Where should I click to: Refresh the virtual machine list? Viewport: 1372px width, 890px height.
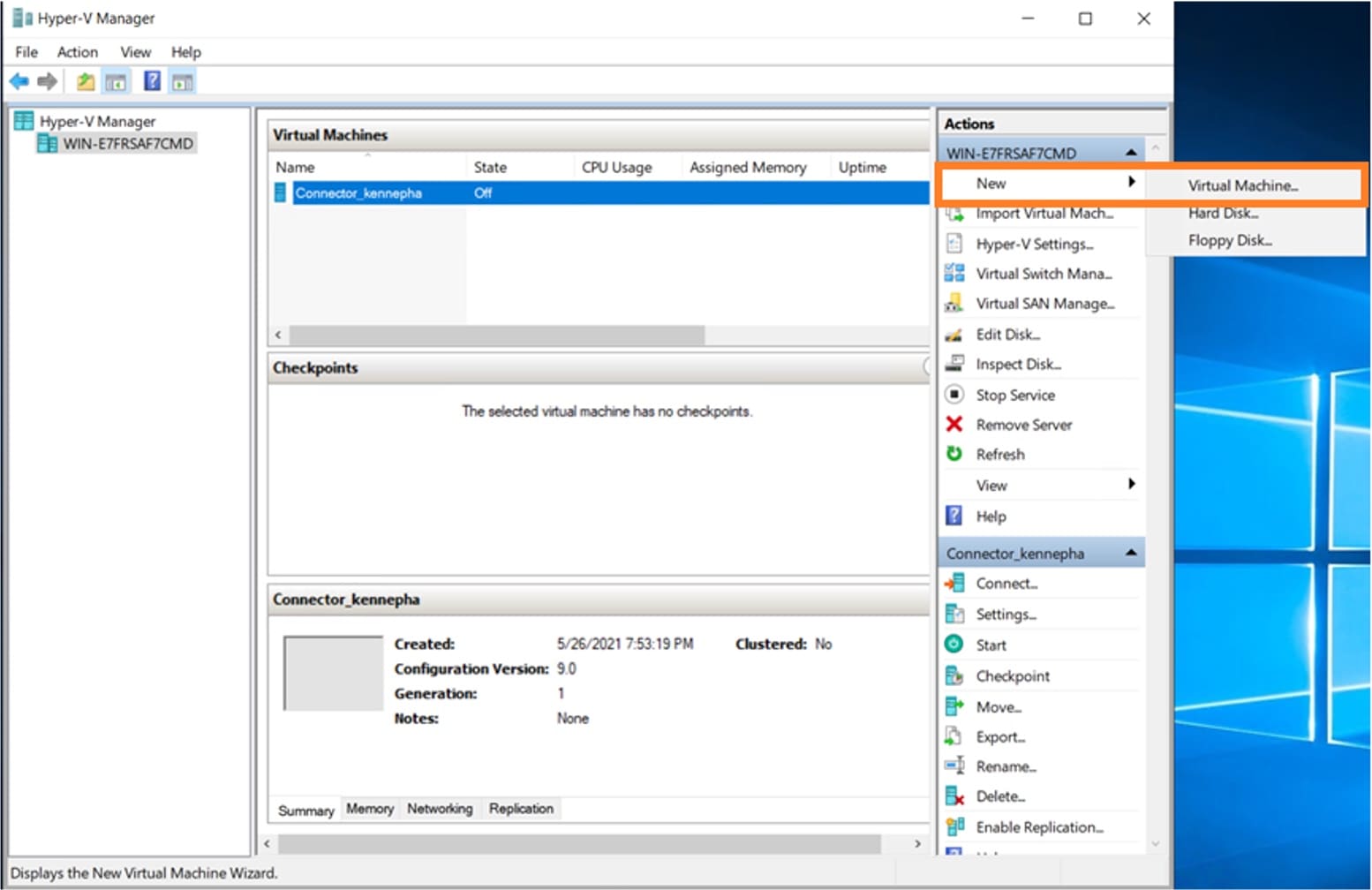click(1000, 454)
